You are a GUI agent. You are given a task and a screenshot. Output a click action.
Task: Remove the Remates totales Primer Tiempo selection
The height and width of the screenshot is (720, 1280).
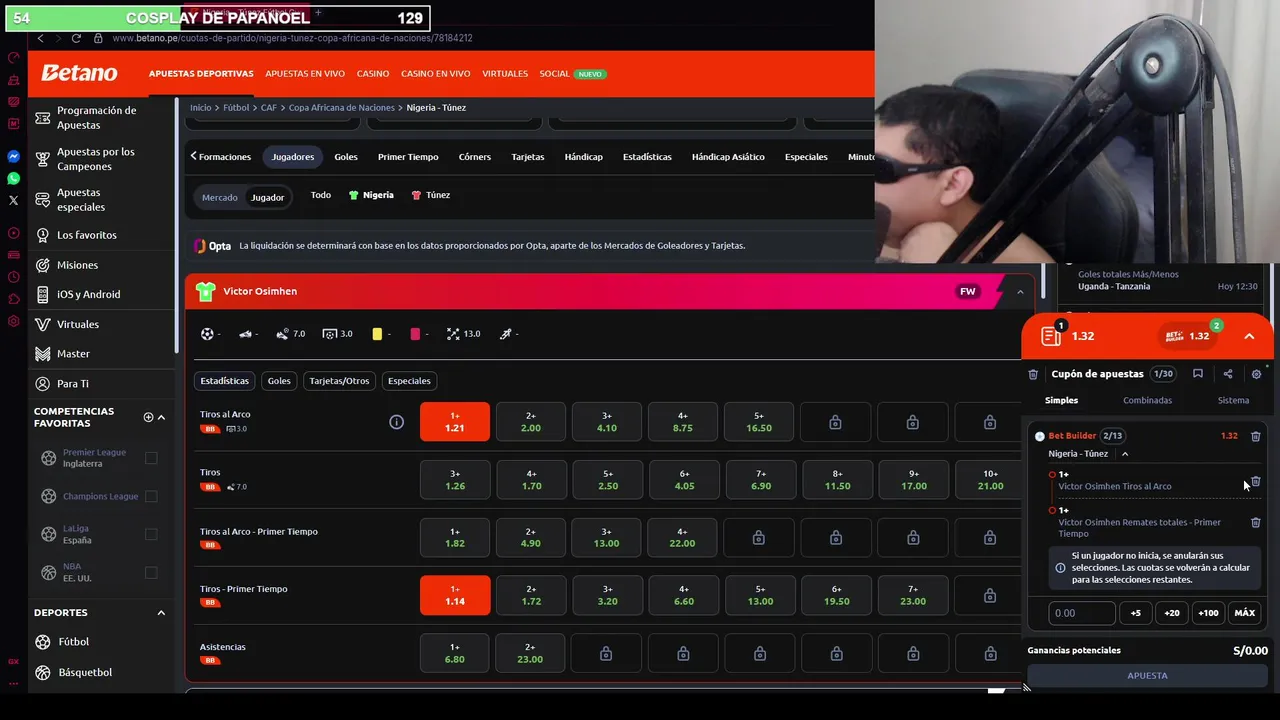coord(1256,522)
